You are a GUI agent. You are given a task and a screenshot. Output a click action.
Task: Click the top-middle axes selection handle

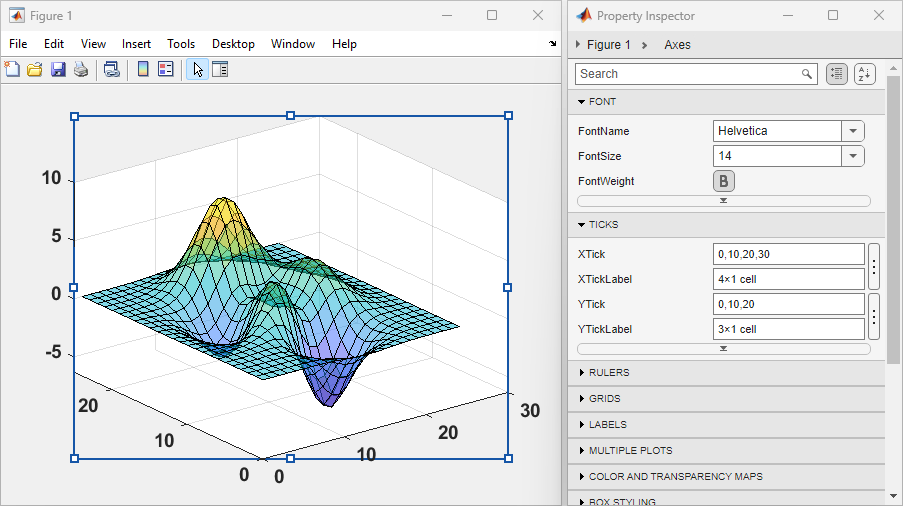(291, 116)
